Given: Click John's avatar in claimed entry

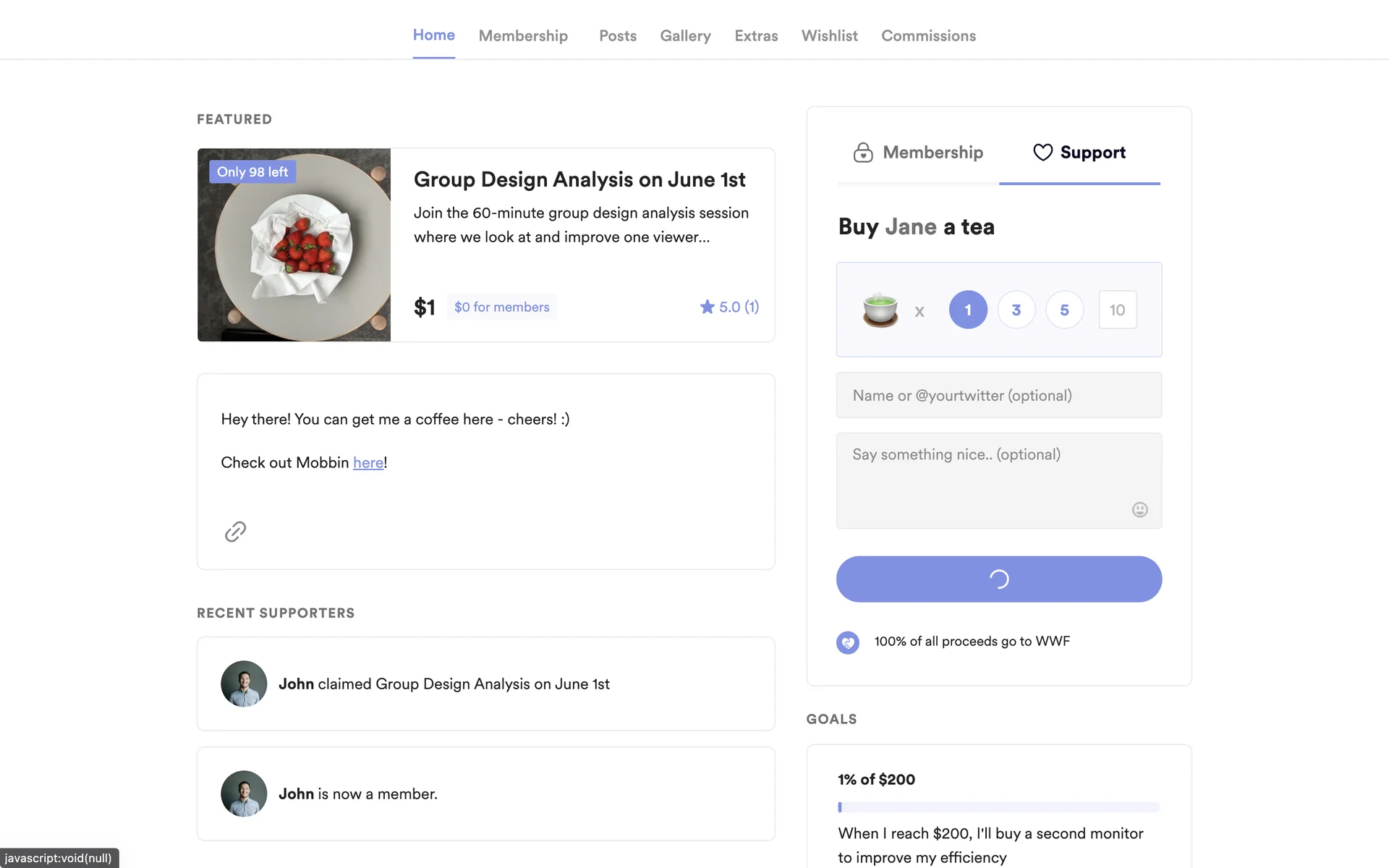Looking at the screenshot, I should (x=244, y=684).
